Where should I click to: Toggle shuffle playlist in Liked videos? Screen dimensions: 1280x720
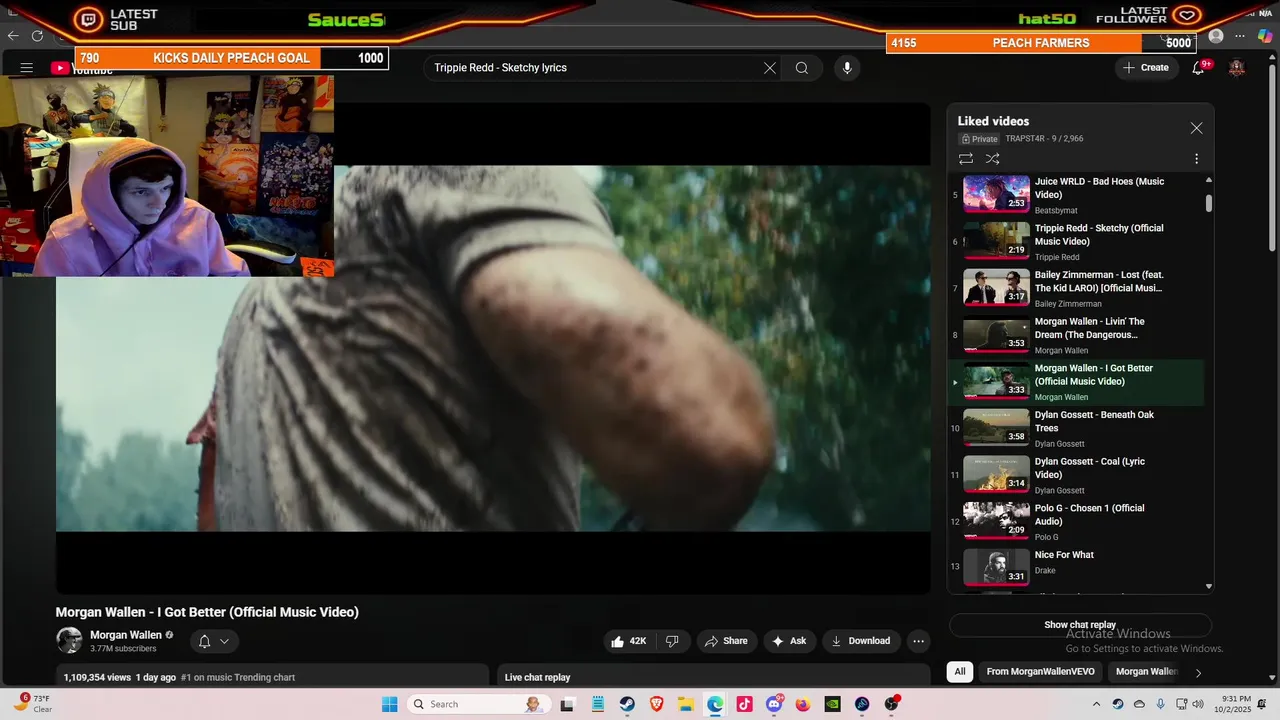992,159
